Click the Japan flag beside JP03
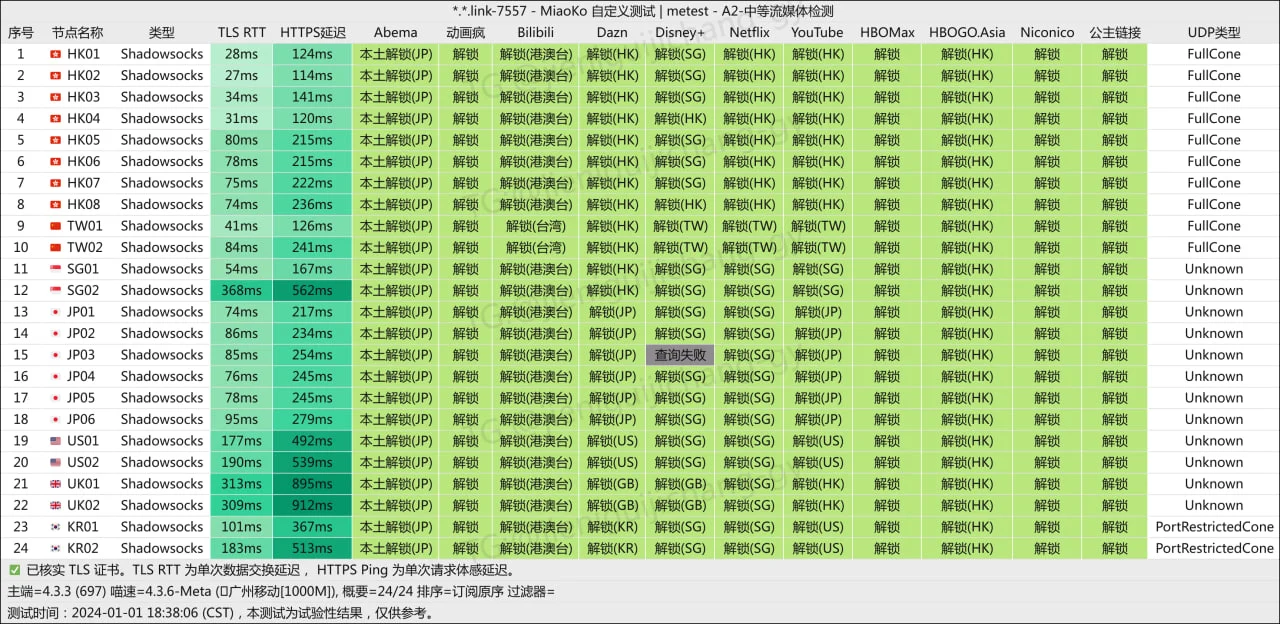Screen dimensions: 1280x624 [x=54, y=355]
